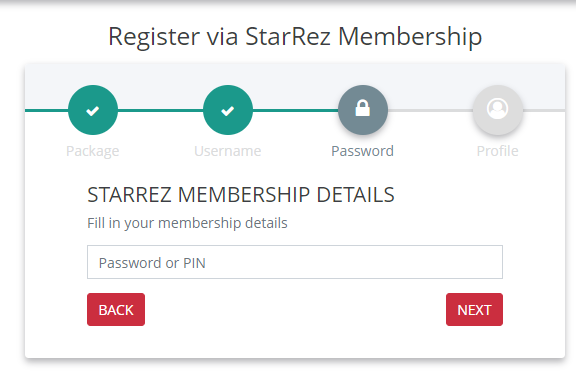
Task: Click the Register via StarRez Membership title
Action: [x=295, y=37]
